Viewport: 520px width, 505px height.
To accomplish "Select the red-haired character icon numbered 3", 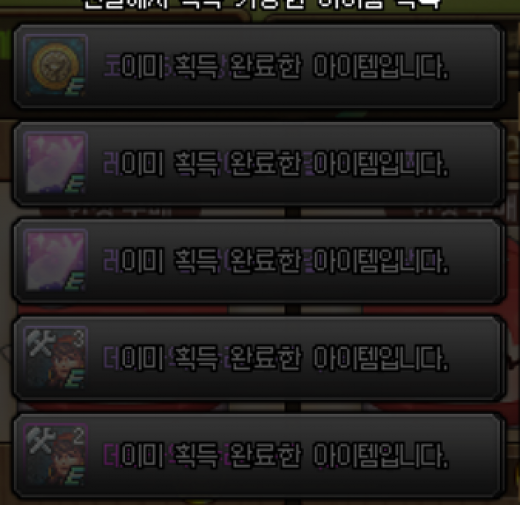I will pos(56,358).
